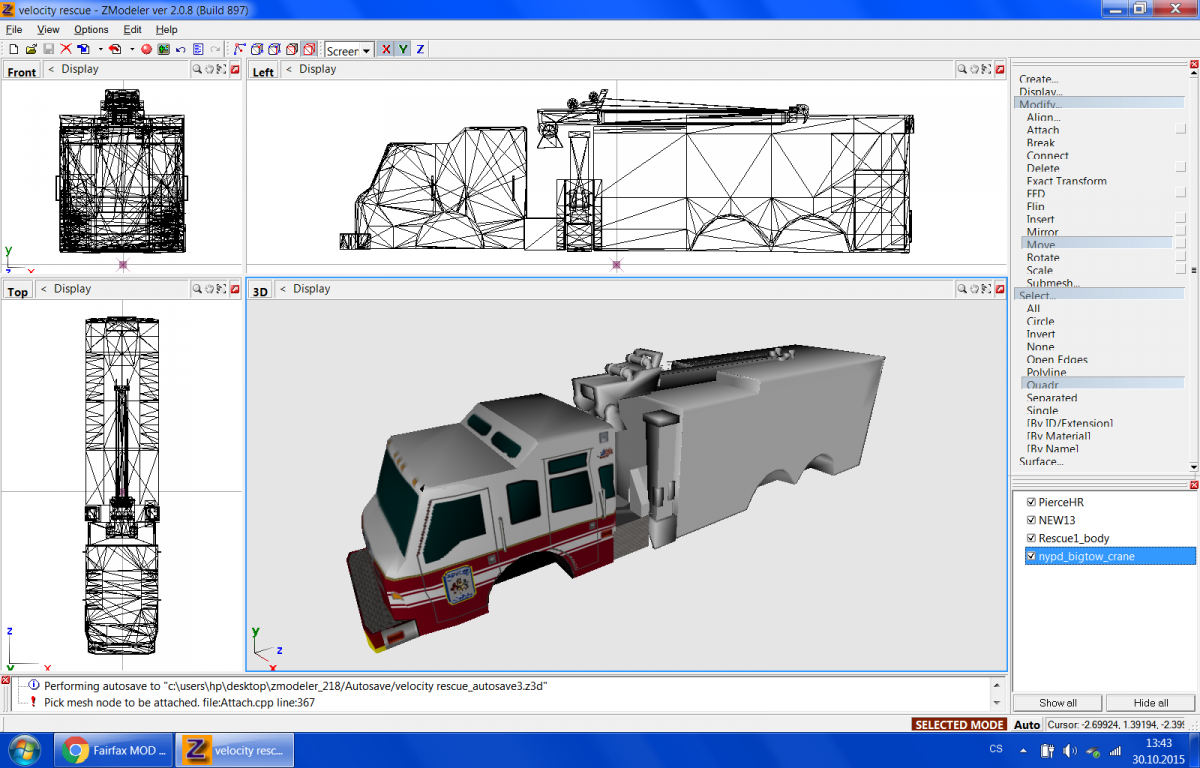Select the vertices level mode icon
Screen dimensions: 1200x768
click(x=240, y=49)
